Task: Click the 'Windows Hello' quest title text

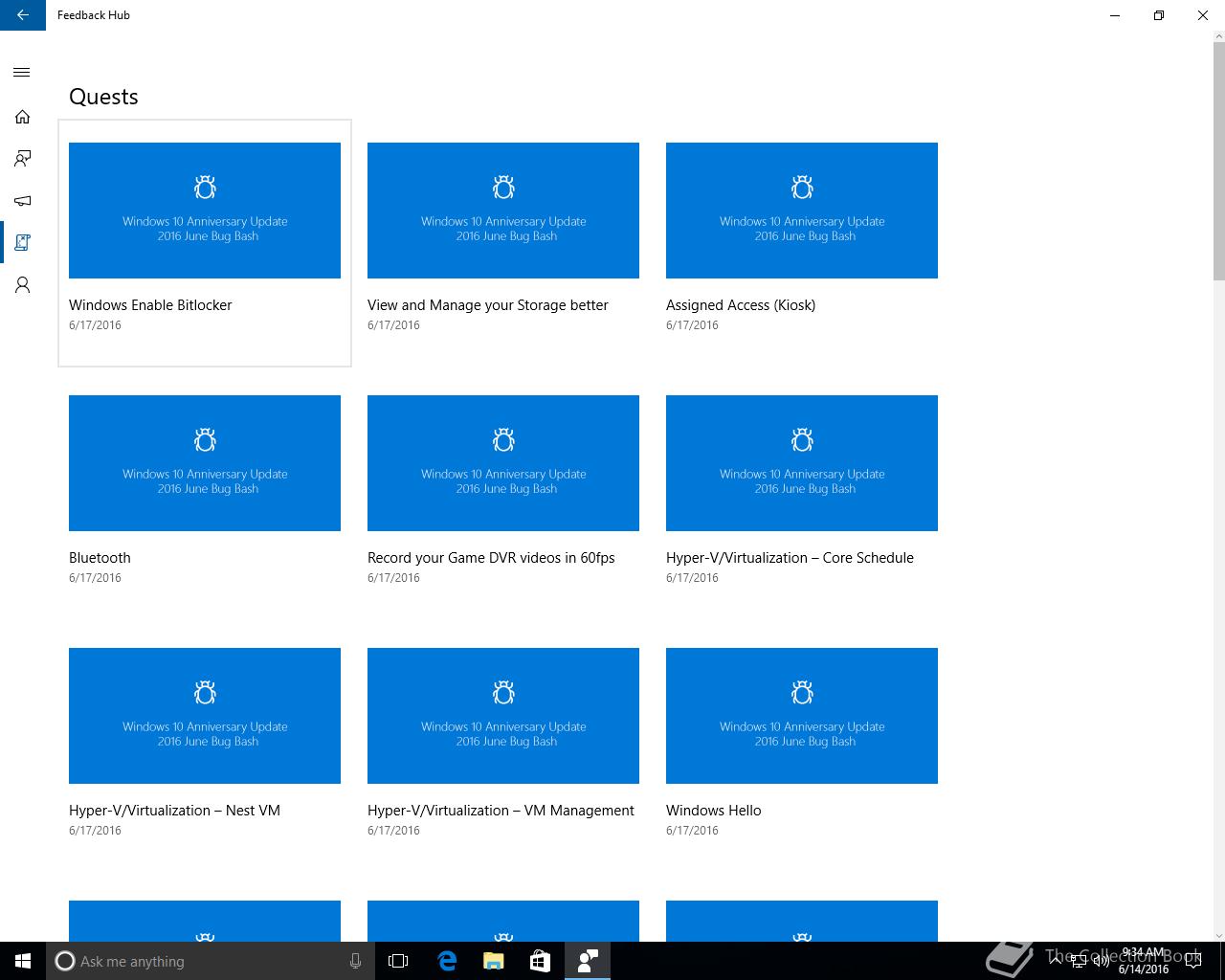Action: [x=714, y=811]
